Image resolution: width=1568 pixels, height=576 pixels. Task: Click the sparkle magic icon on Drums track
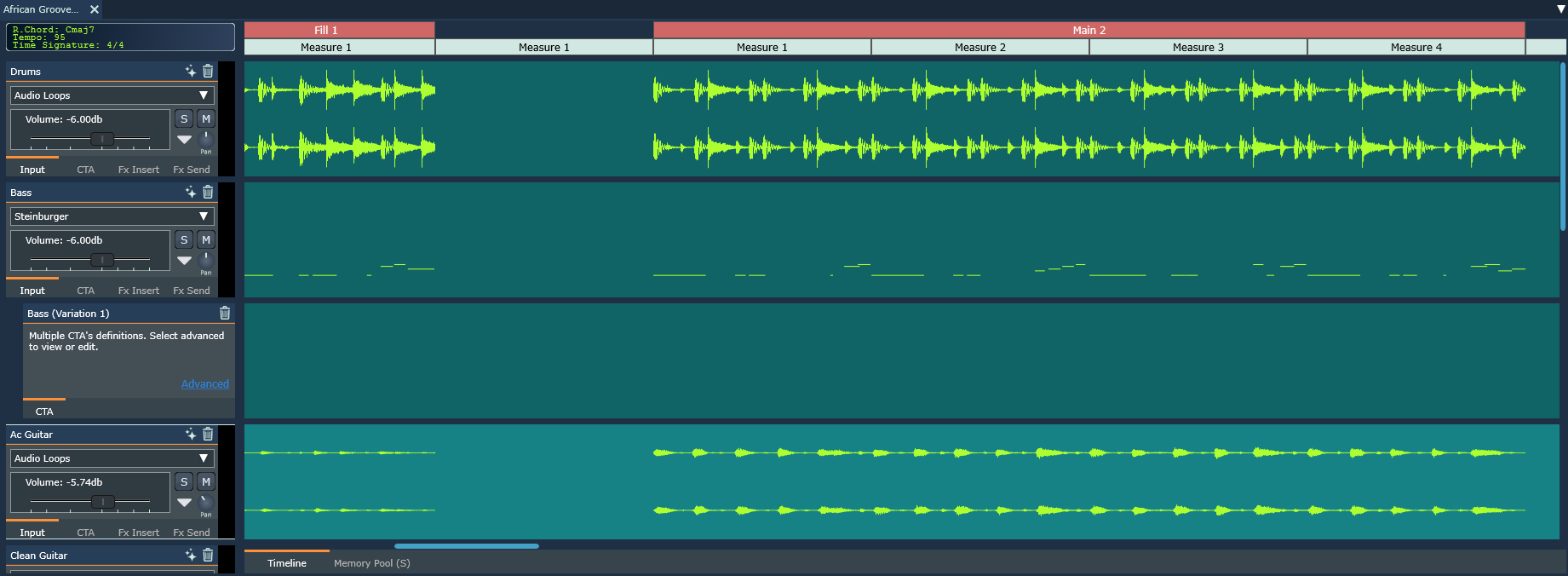[191, 72]
